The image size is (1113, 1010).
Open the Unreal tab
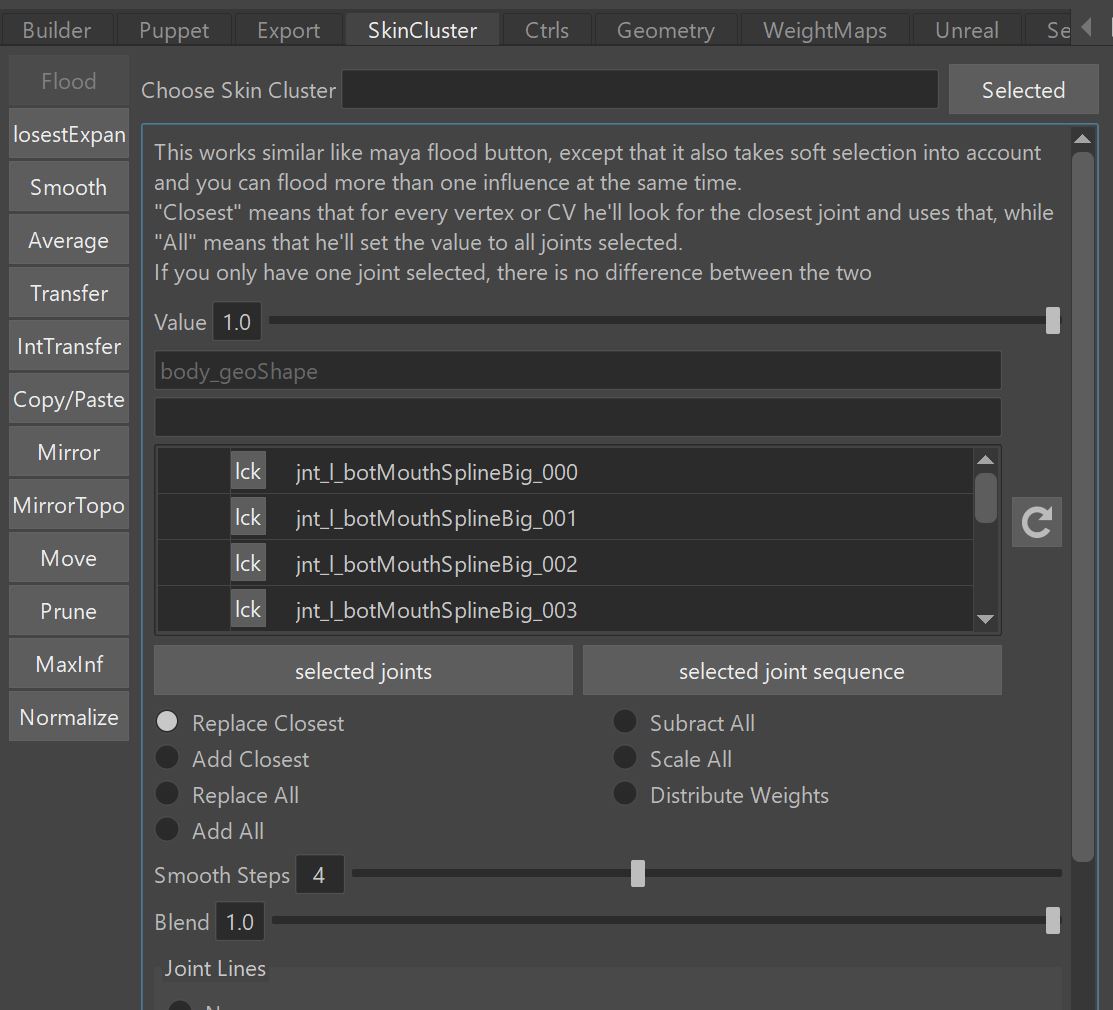tap(967, 31)
